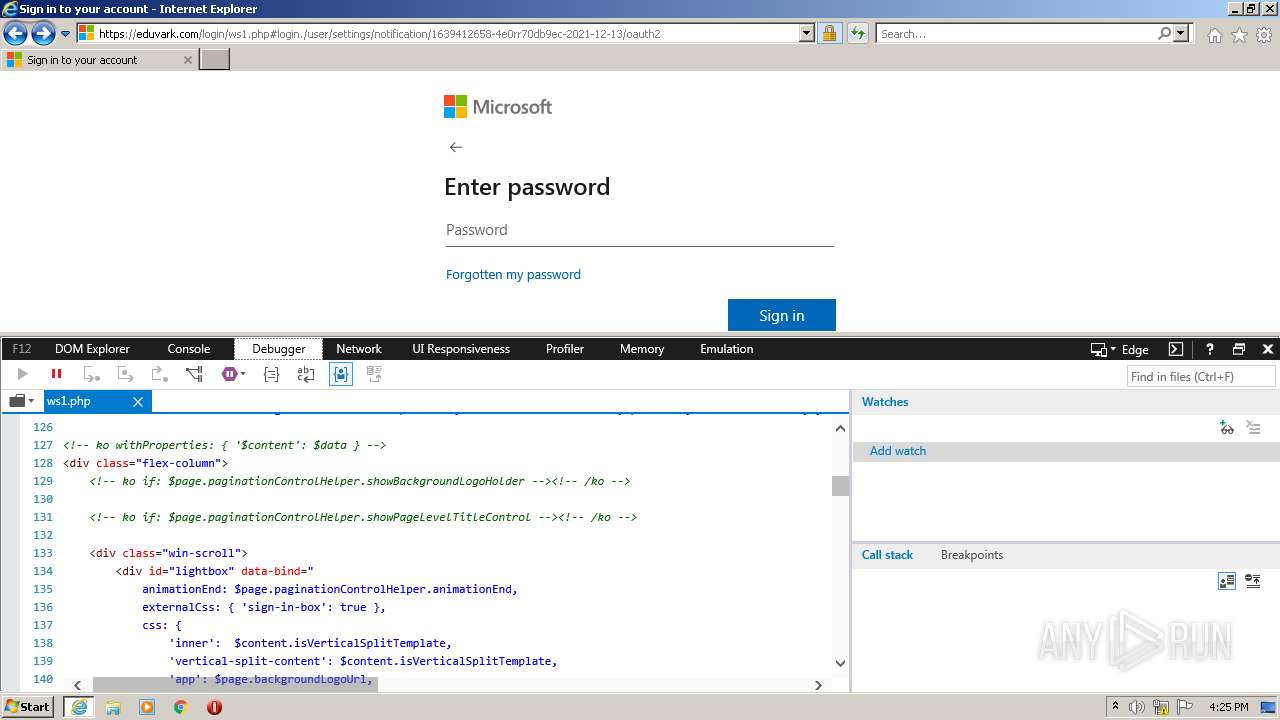Screen dimensions: 1280x720
Task: Click the Break on new worker icon
Action: point(194,374)
